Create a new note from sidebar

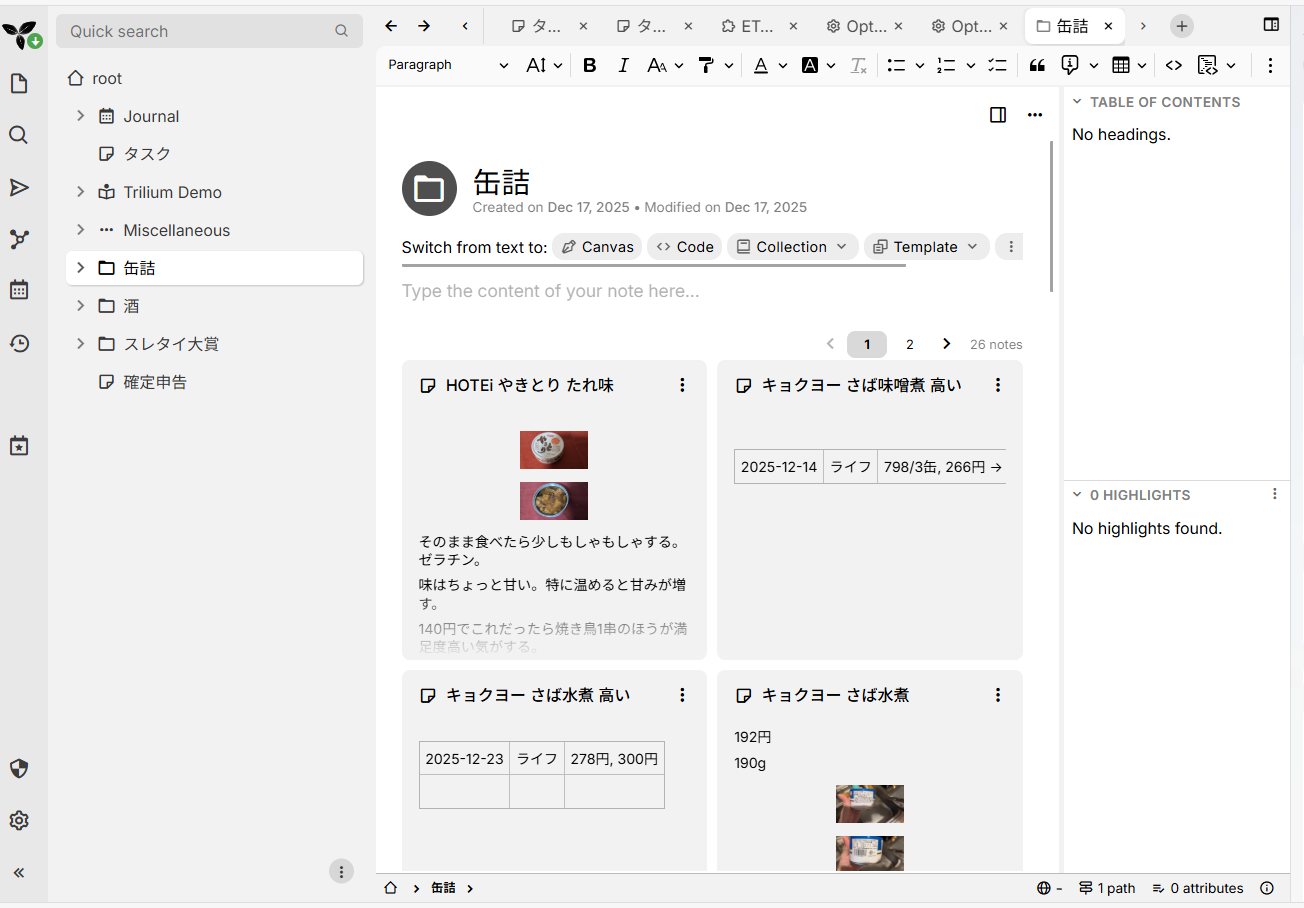19,84
